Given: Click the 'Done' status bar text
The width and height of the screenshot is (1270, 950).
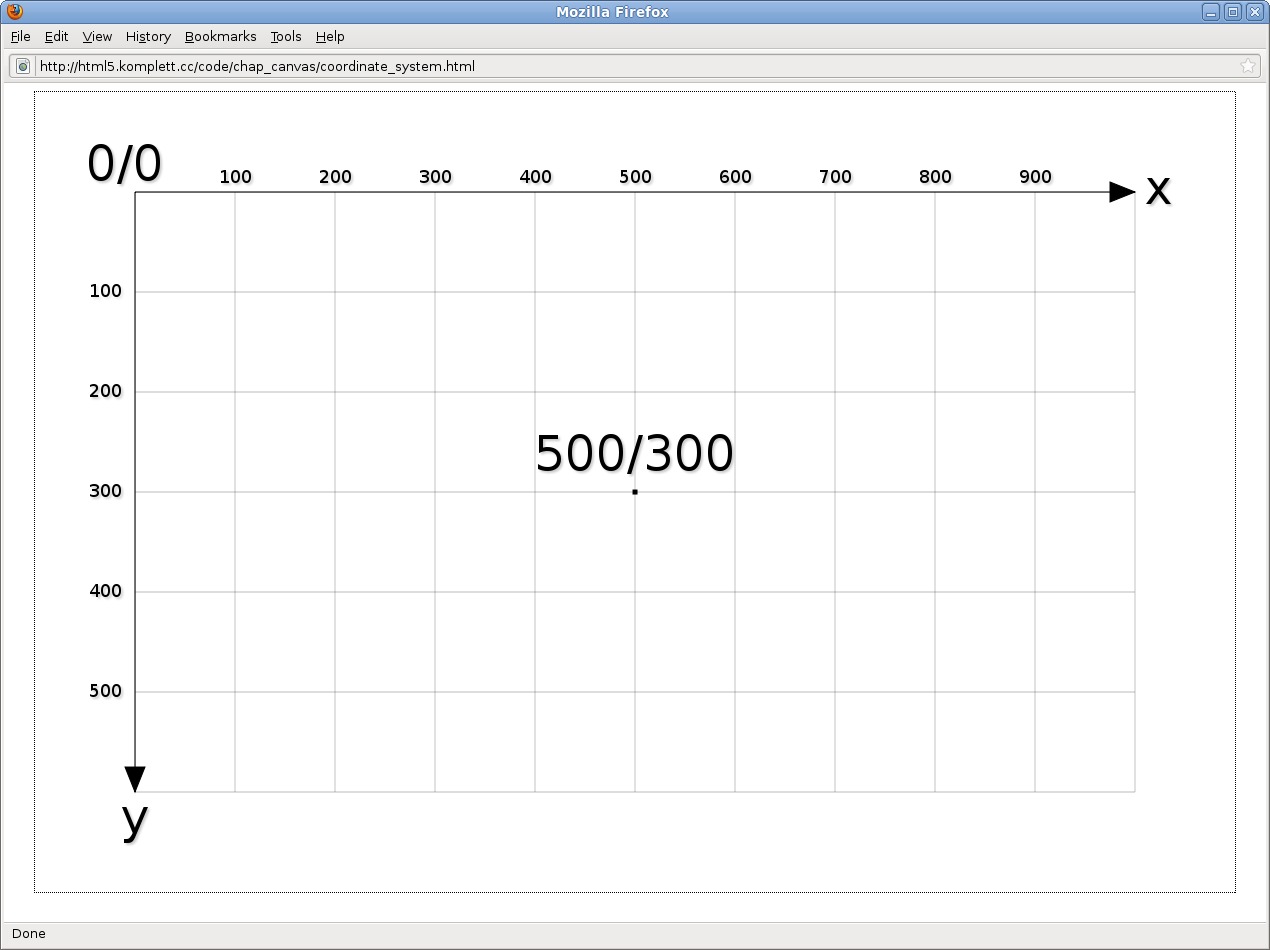Looking at the screenshot, I should point(29,933).
